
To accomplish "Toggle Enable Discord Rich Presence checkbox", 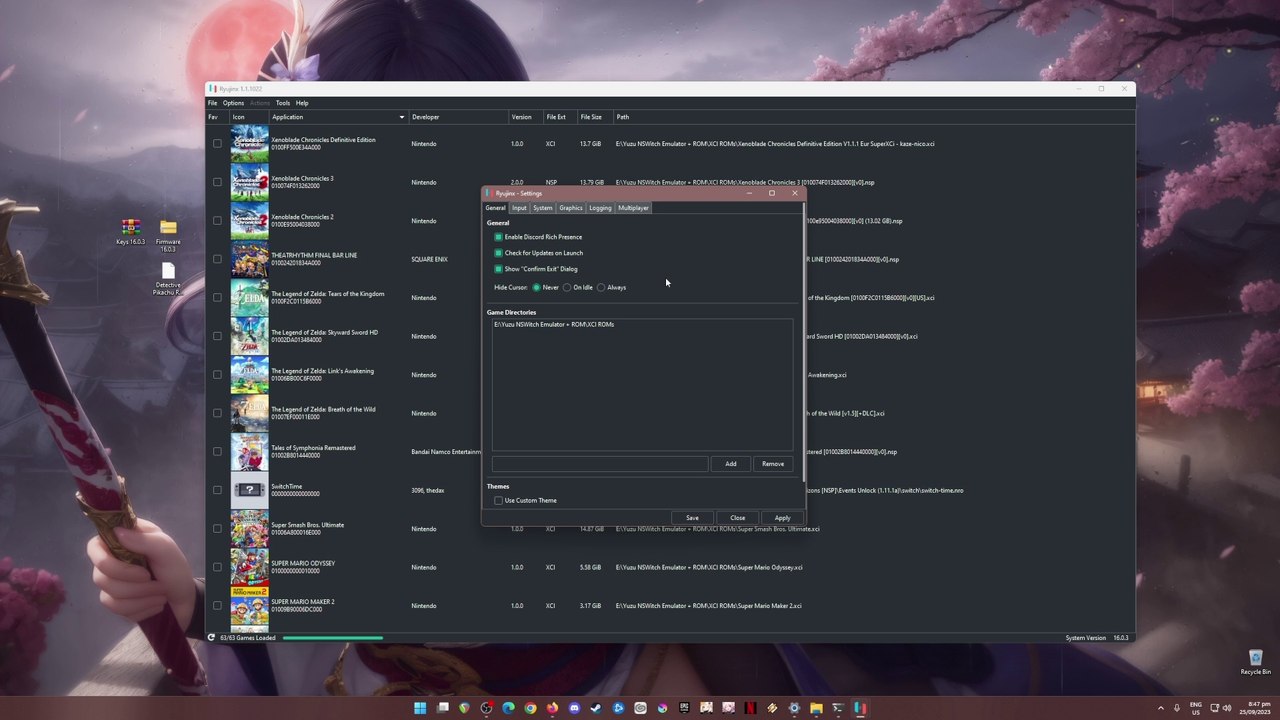I will (498, 237).
